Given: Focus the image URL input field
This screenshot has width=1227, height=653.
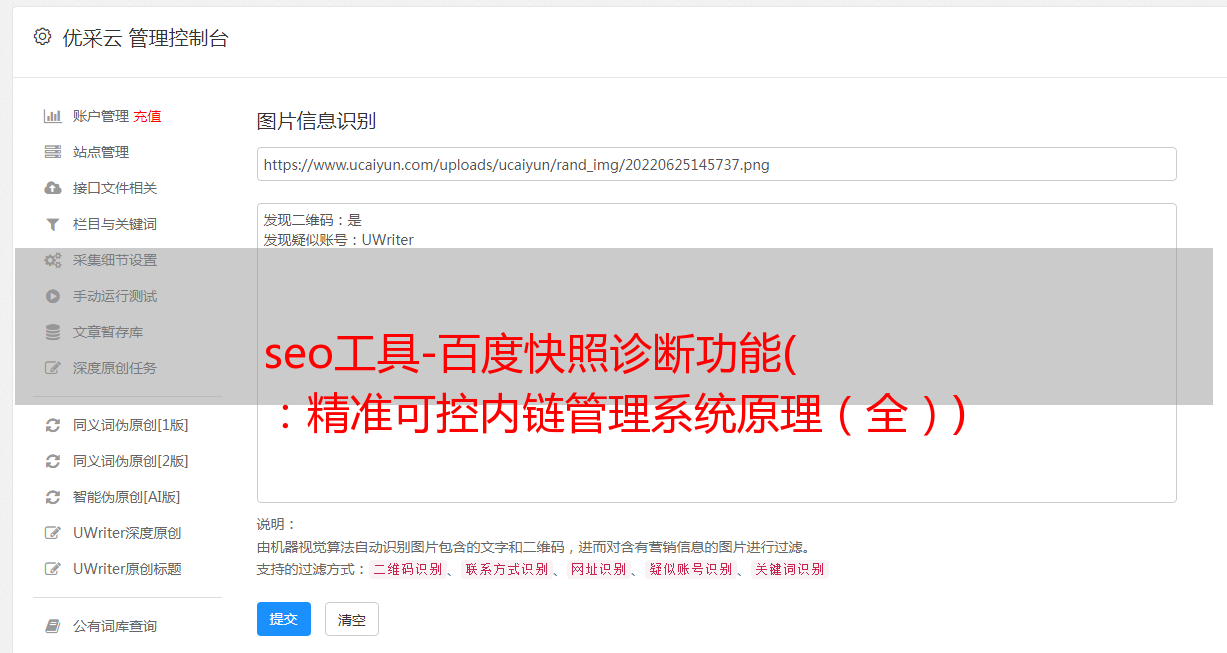Looking at the screenshot, I should click(x=716, y=164).
